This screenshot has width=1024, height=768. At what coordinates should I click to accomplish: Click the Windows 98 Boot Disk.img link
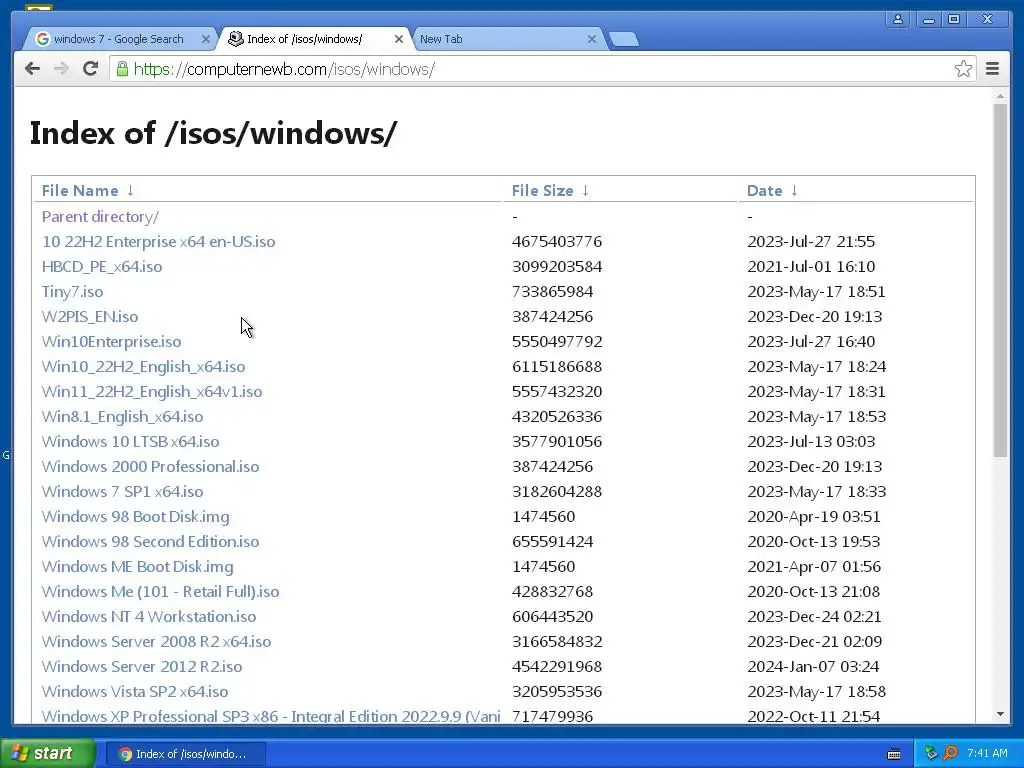[135, 517]
